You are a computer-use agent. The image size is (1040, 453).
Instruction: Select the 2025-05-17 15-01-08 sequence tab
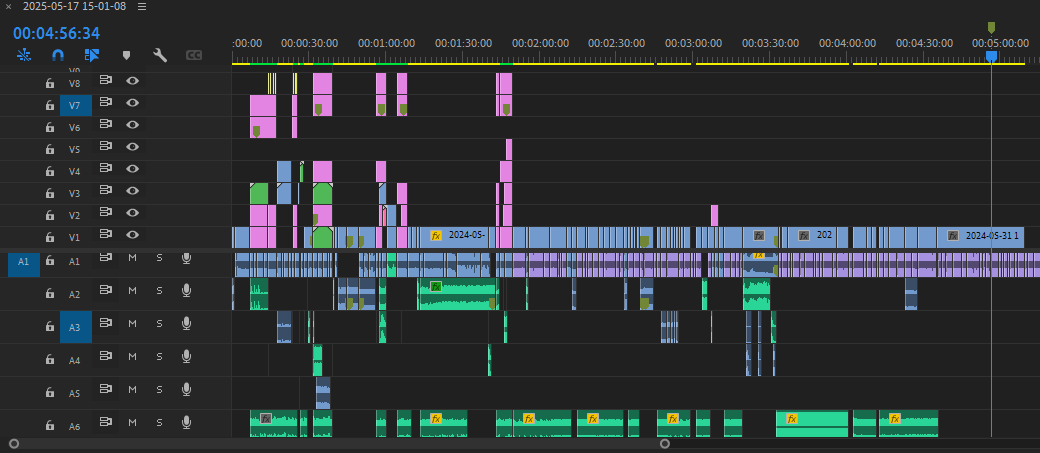74,7
